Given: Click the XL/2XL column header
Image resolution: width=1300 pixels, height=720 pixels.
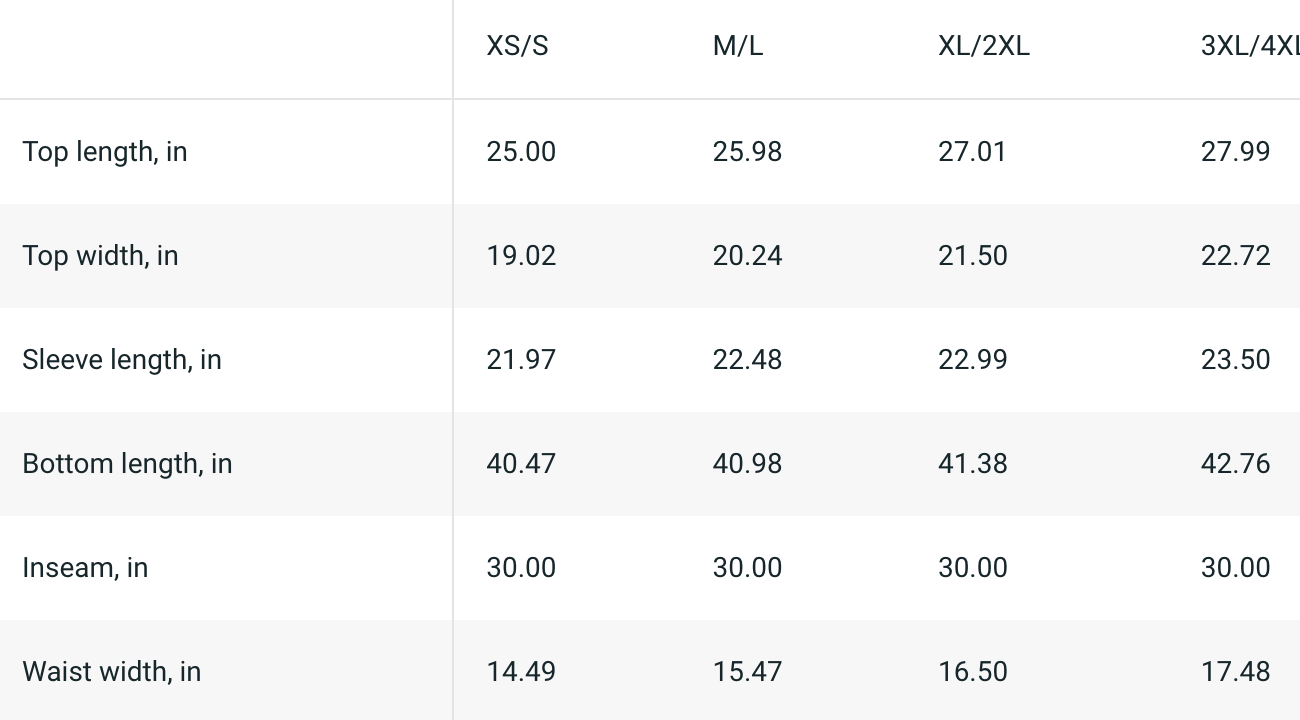Looking at the screenshot, I should (x=983, y=47).
